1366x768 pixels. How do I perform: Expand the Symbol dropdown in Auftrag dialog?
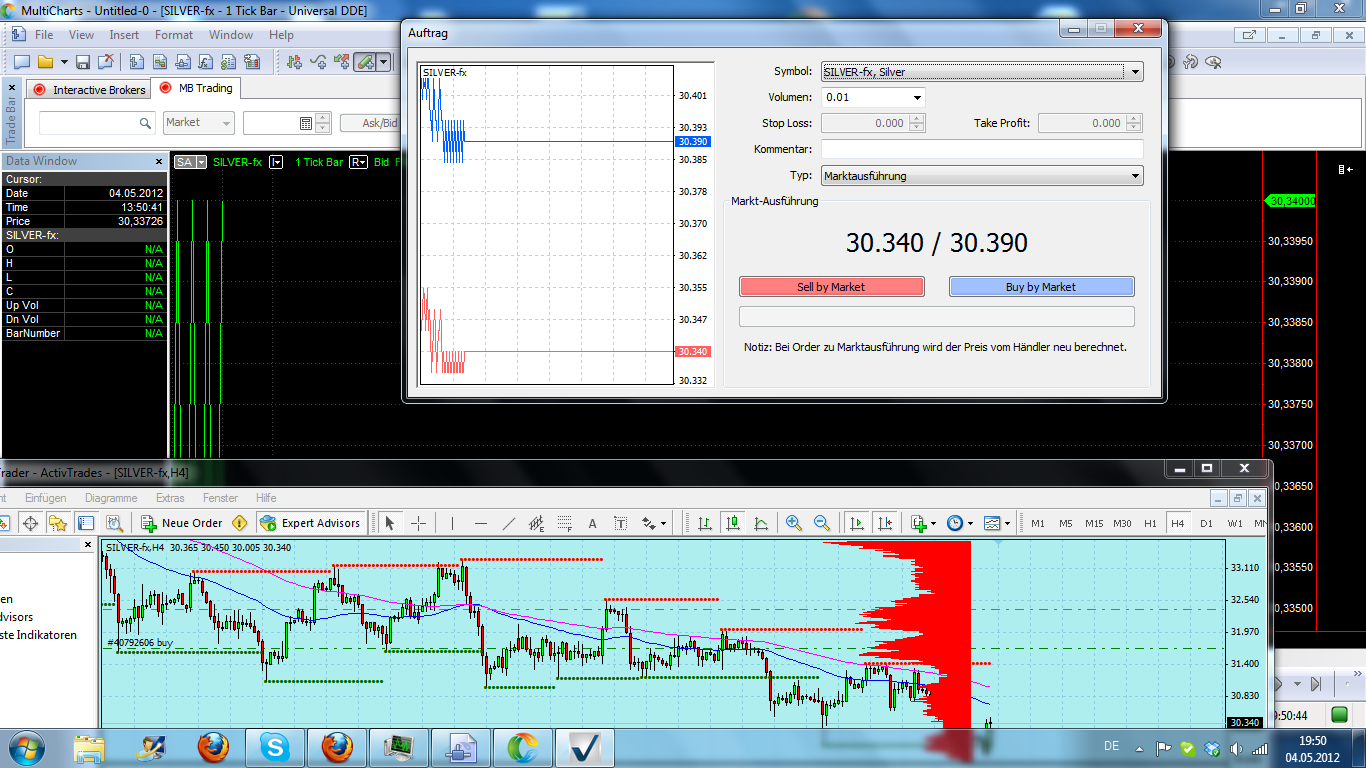[1134, 72]
